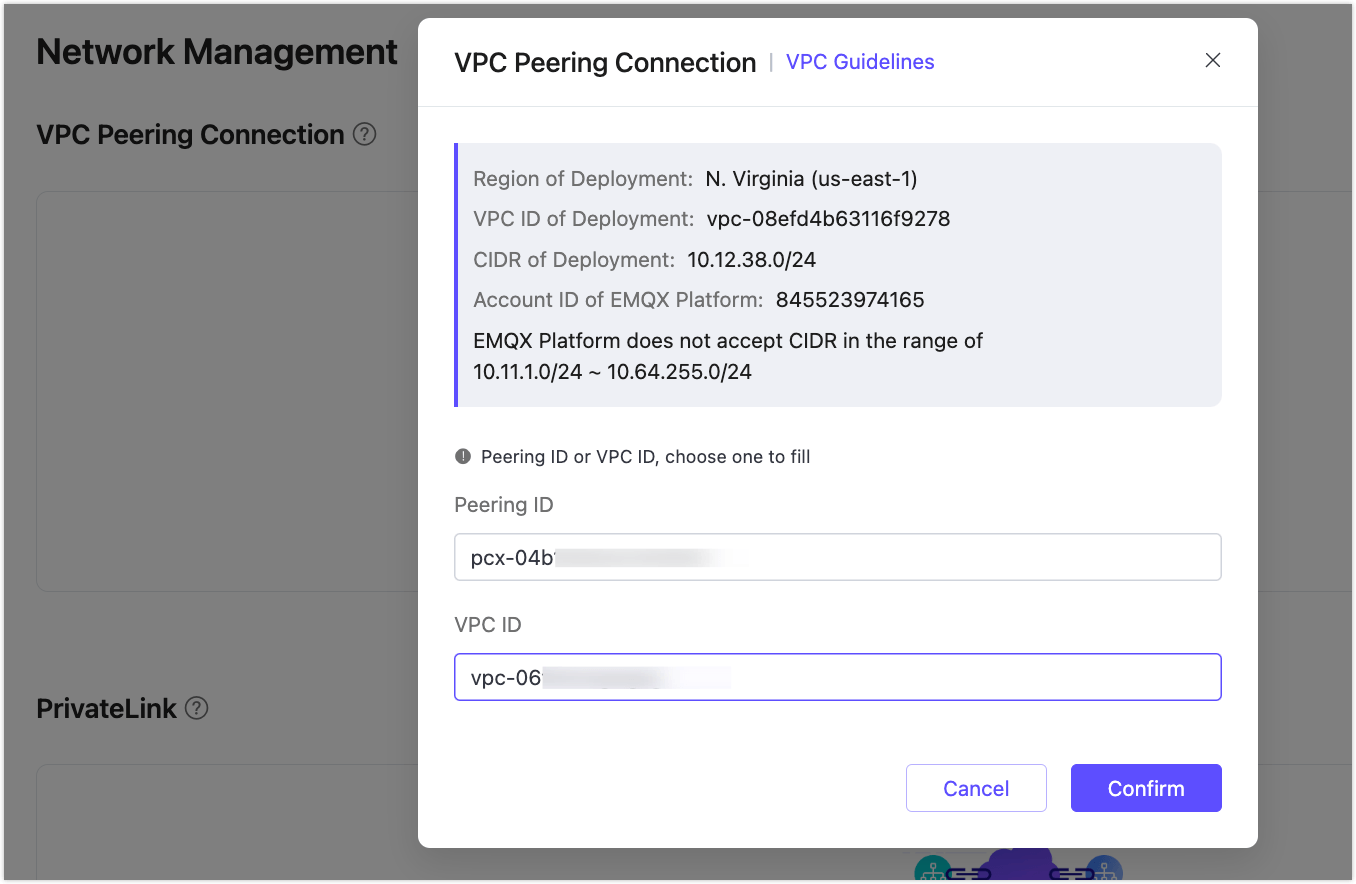Click the purple cloud icon in the bottom illustration

coord(1020,862)
